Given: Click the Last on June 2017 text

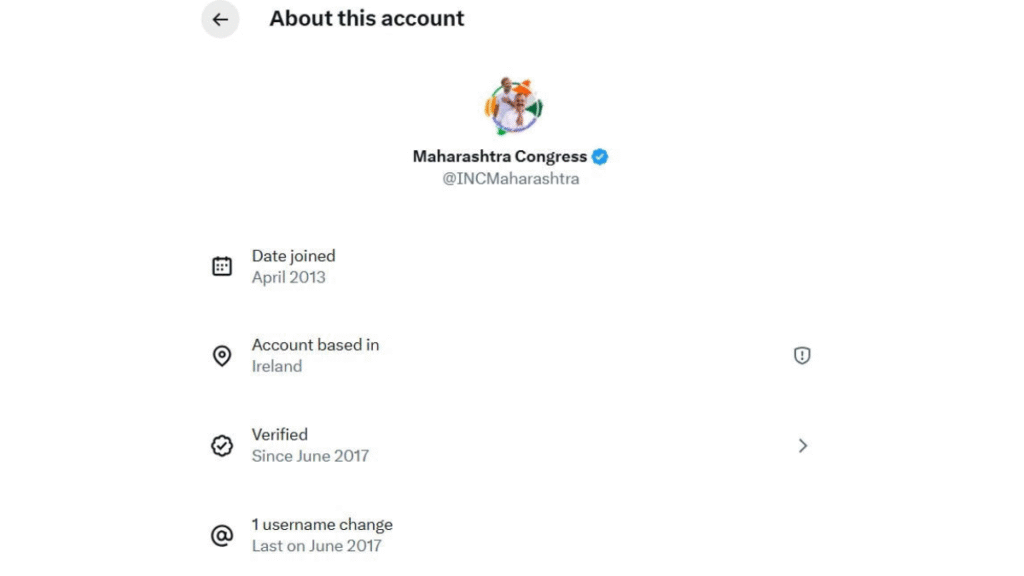Looking at the screenshot, I should pyautogui.click(x=316, y=546).
